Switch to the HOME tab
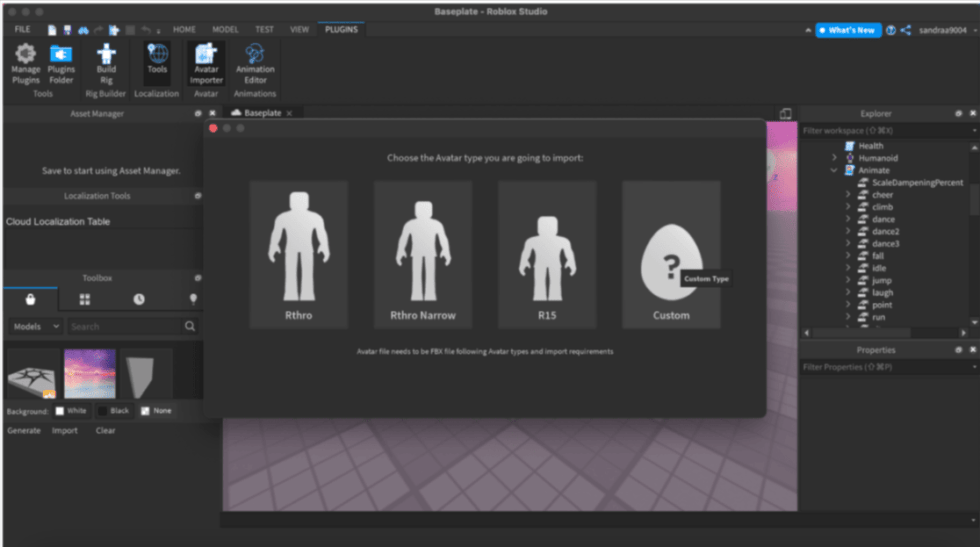The width and height of the screenshot is (980, 547). [184, 29]
